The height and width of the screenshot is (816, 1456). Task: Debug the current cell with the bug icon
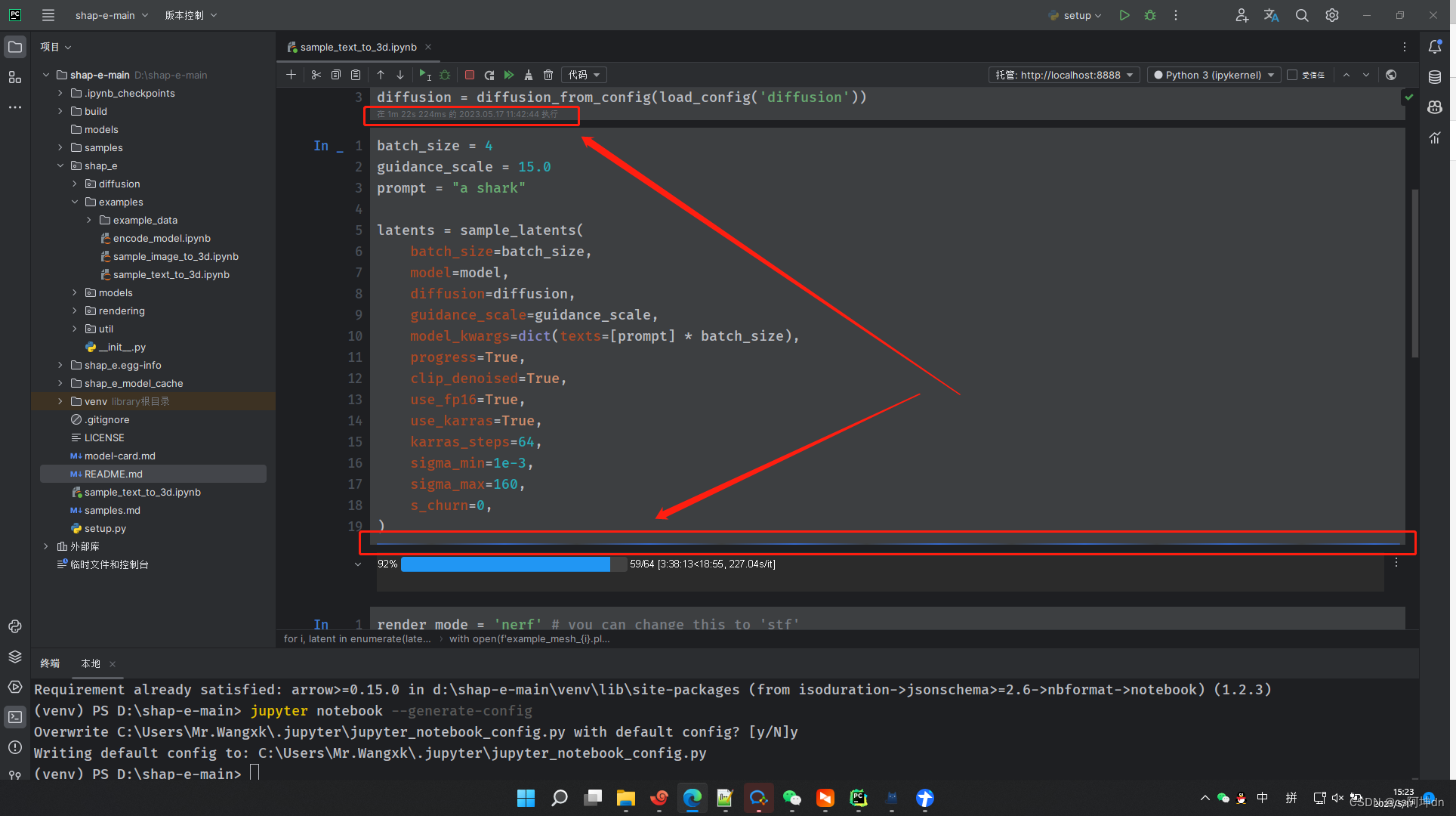[445, 75]
